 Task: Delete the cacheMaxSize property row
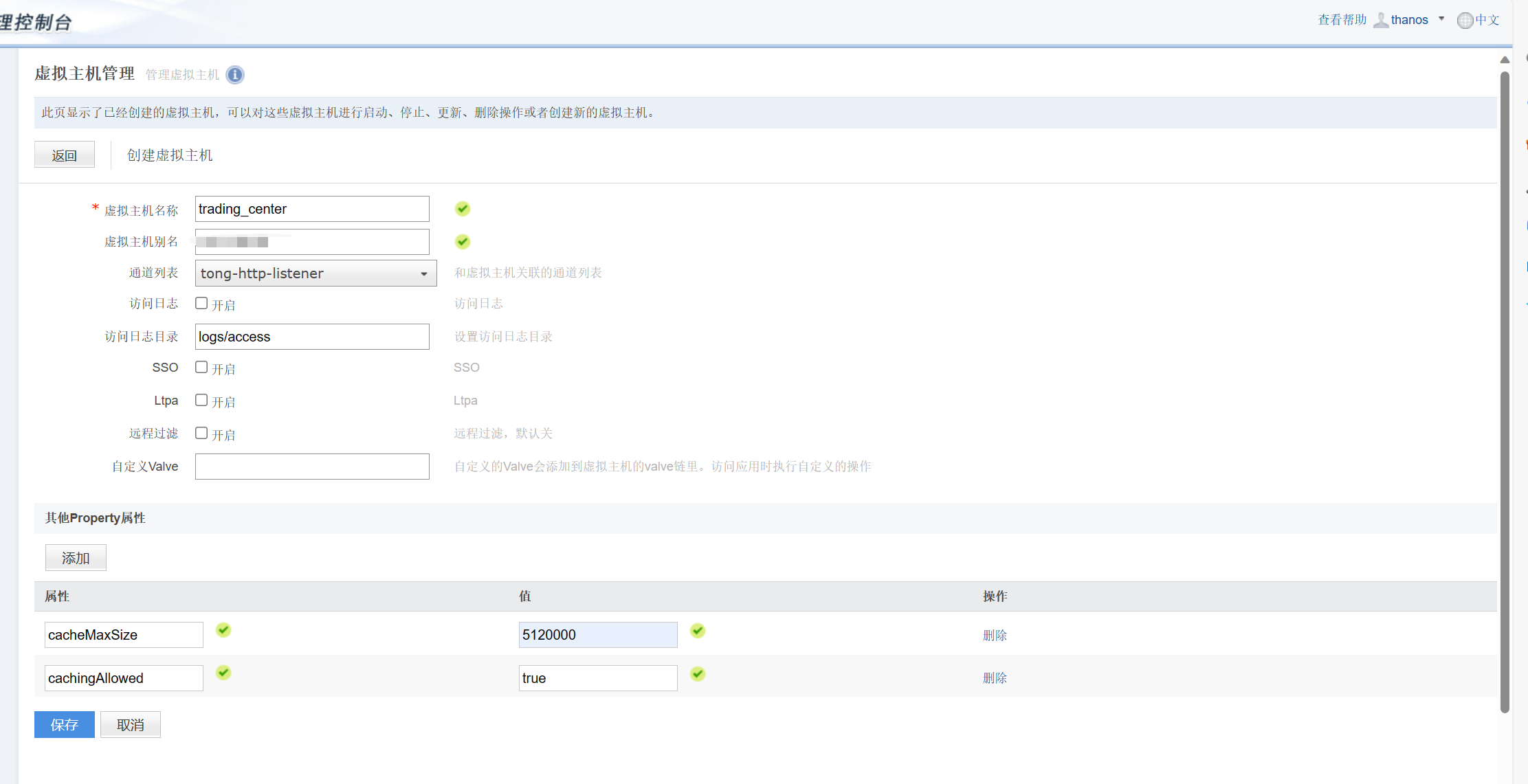[x=995, y=636]
